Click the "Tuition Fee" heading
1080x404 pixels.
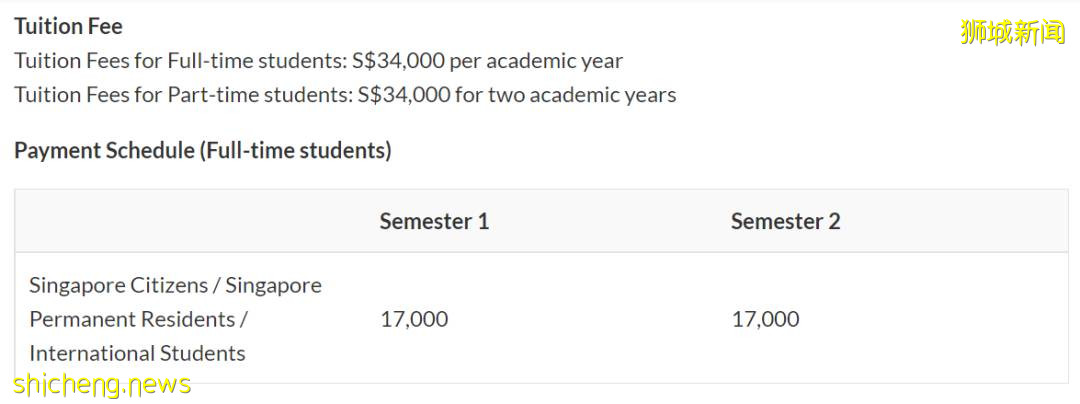[x=68, y=26]
